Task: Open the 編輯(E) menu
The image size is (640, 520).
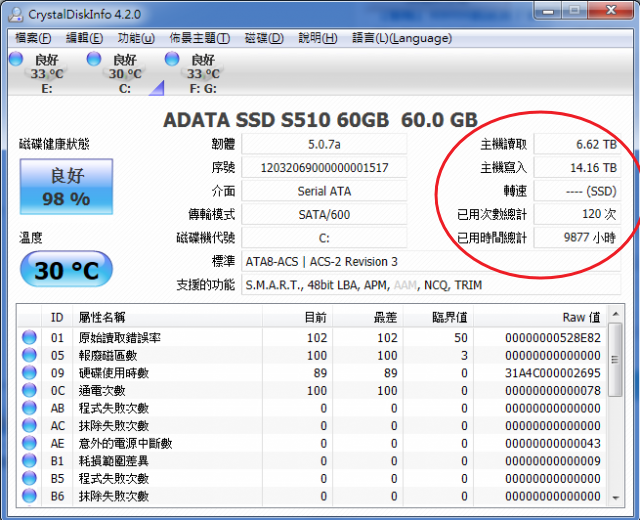Action: (x=84, y=38)
